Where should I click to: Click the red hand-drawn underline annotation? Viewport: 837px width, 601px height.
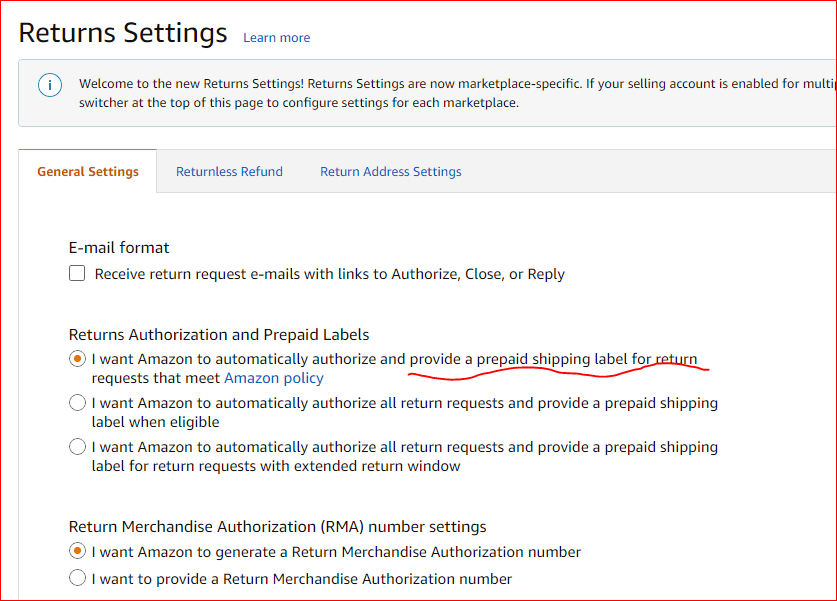pyautogui.click(x=558, y=373)
